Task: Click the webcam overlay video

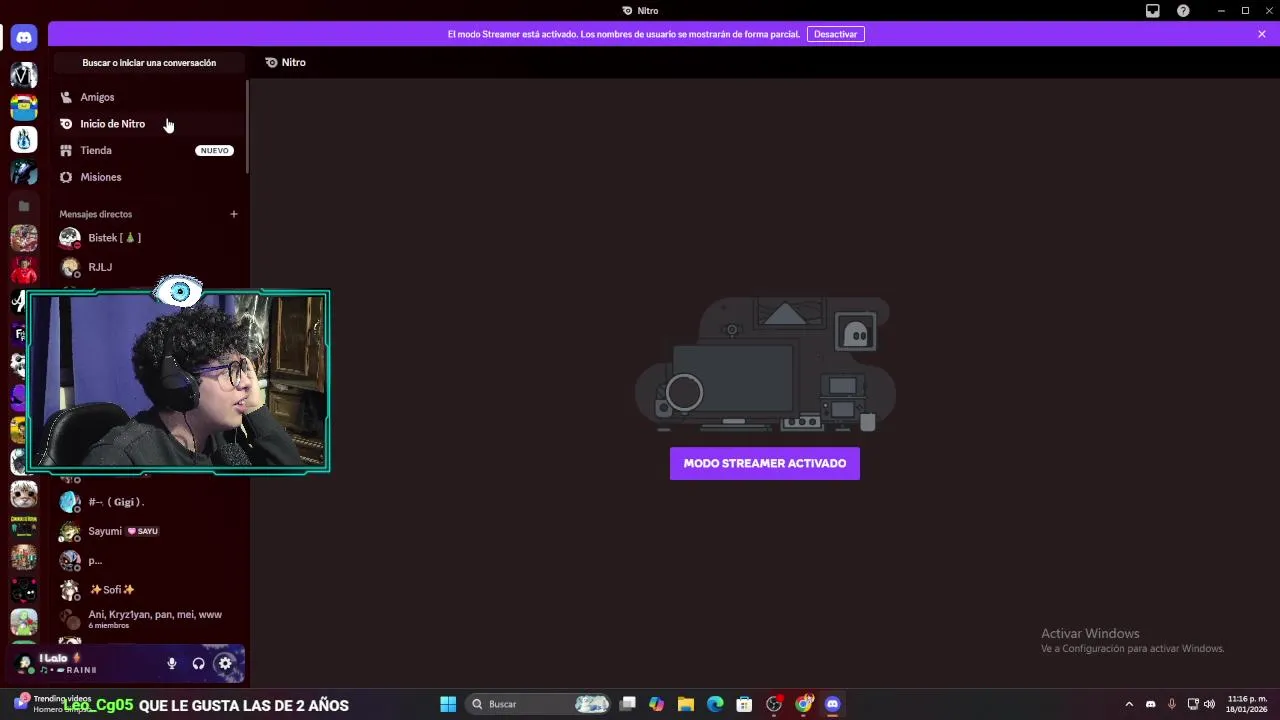Action: point(178,381)
